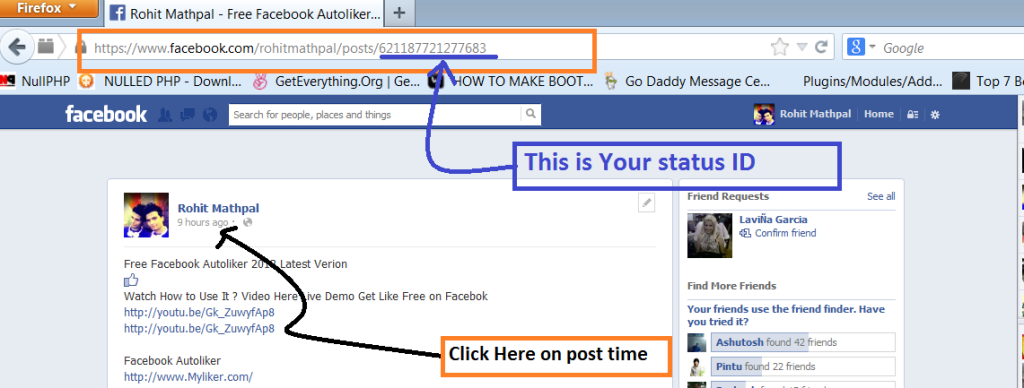1024x388 pixels.
Task: Open the http://www.Myliker.com/ link
Action: tap(188, 377)
